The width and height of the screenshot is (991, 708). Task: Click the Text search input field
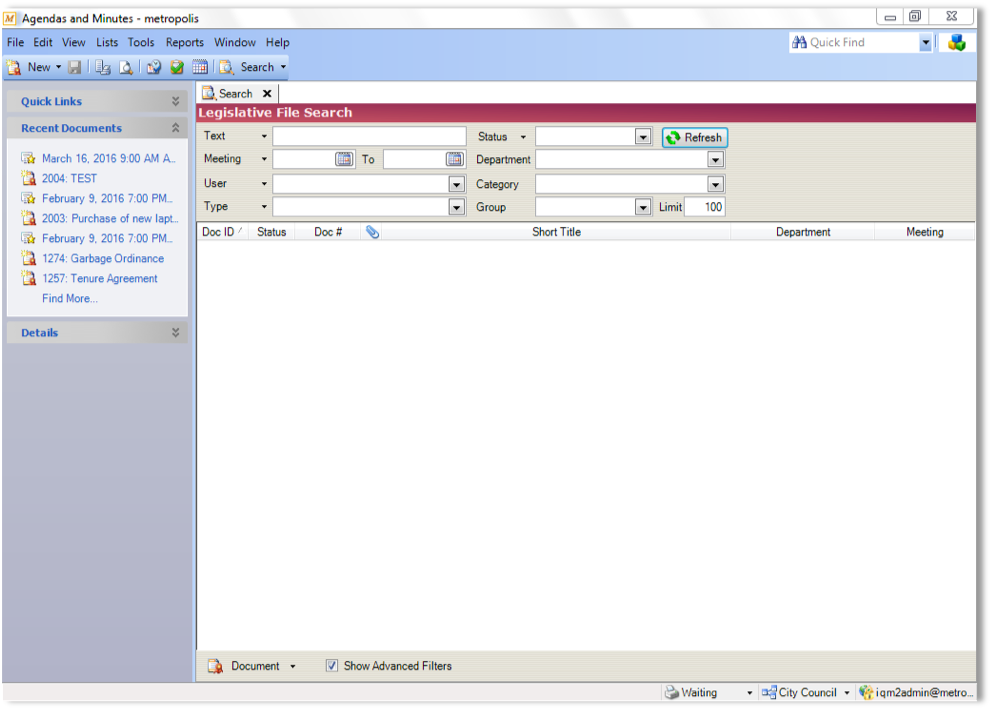coord(369,136)
